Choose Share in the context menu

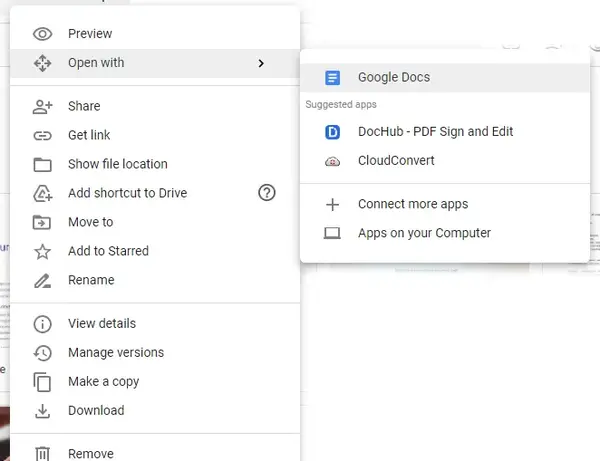155,106
